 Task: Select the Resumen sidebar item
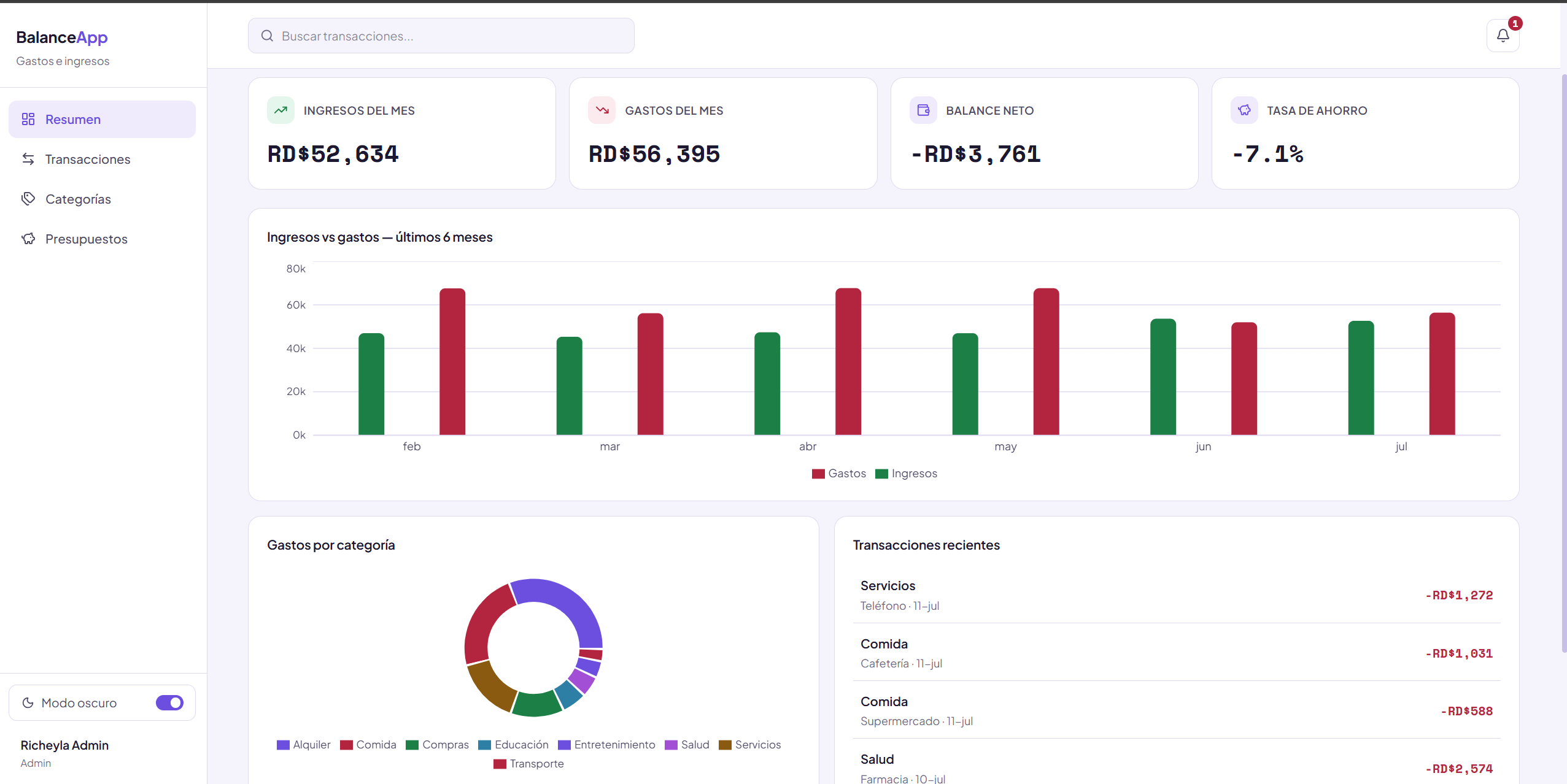102,120
